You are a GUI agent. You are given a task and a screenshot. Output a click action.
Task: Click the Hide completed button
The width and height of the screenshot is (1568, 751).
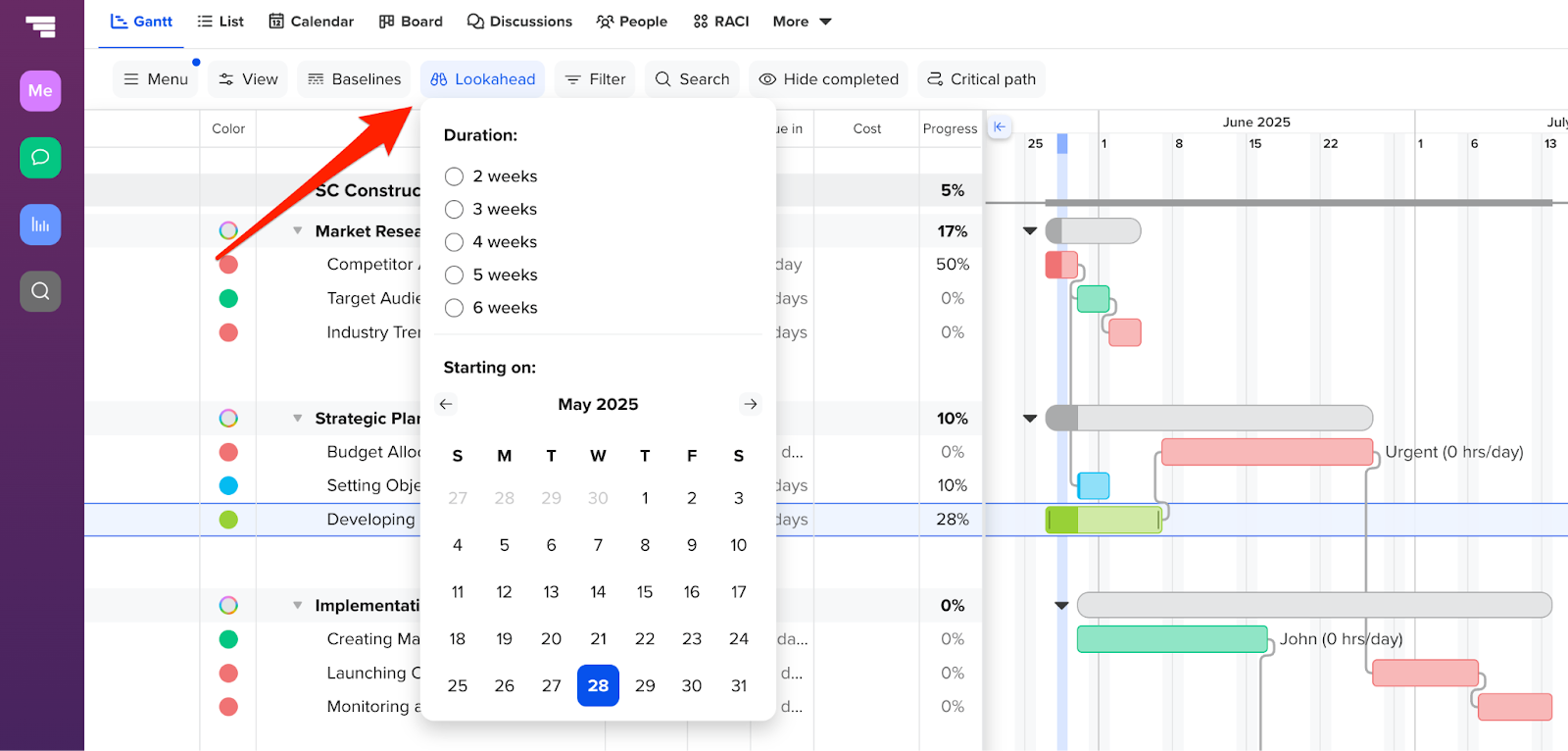click(x=828, y=79)
